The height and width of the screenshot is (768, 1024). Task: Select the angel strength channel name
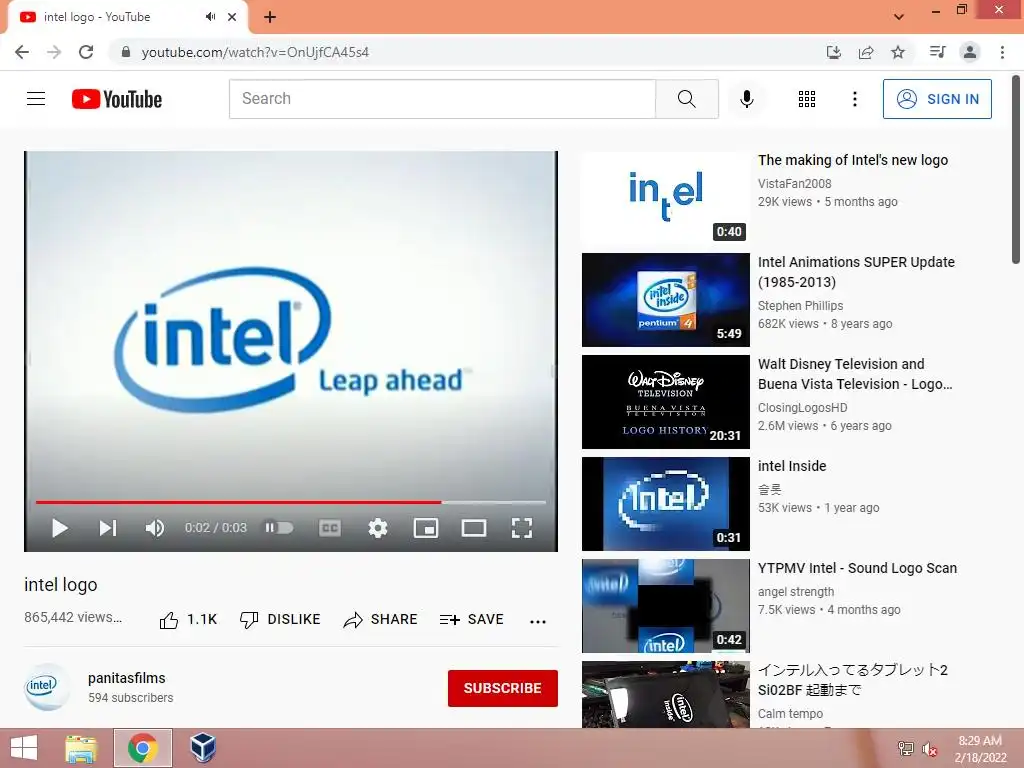click(x=796, y=592)
